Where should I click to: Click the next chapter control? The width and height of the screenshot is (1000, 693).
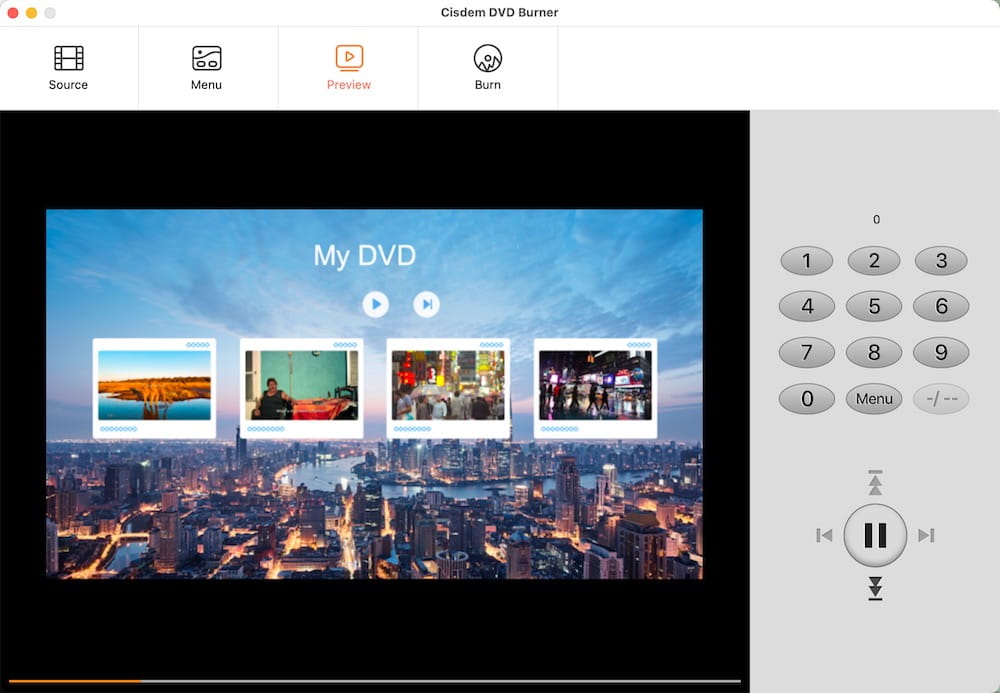pos(925,535)
